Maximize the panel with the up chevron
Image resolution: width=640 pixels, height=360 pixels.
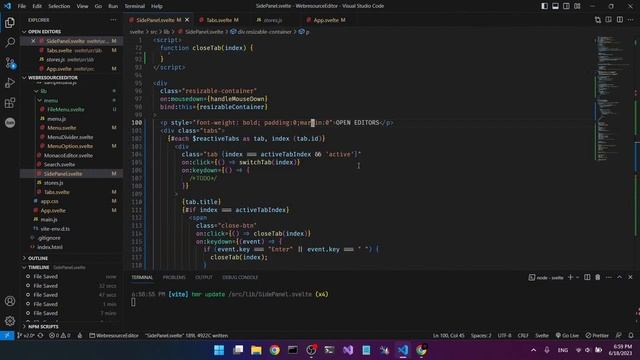620,277
